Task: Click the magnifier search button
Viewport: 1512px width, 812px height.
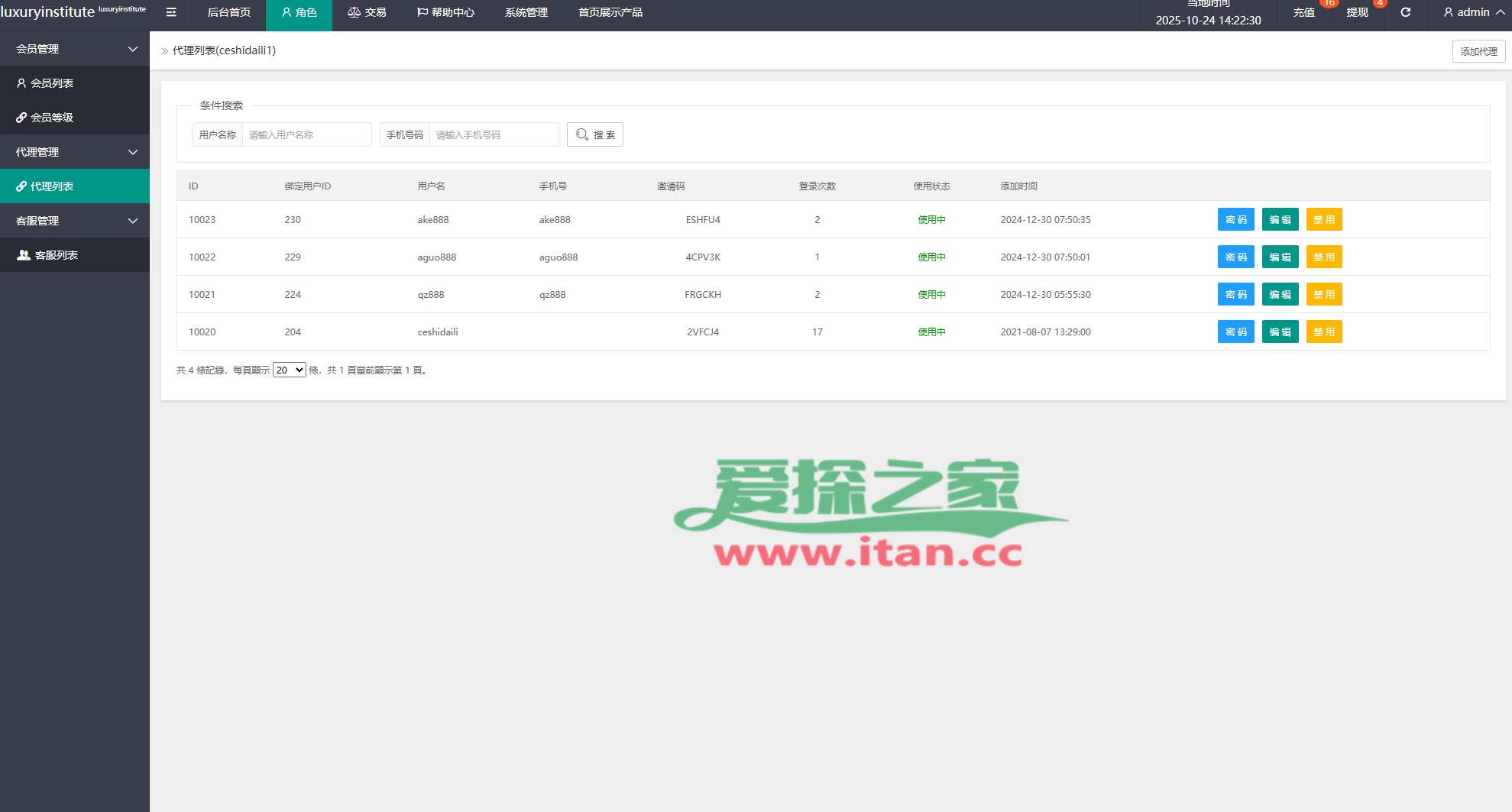Action: (x=594, y=134)
